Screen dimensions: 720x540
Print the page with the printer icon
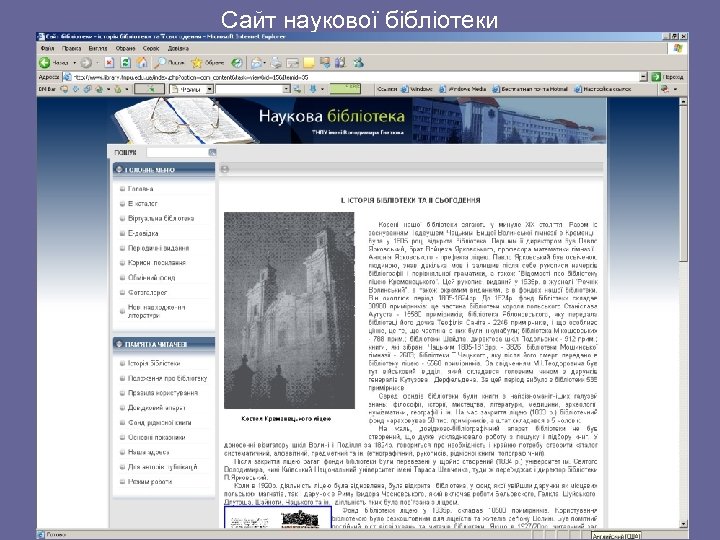pos(276,62)
